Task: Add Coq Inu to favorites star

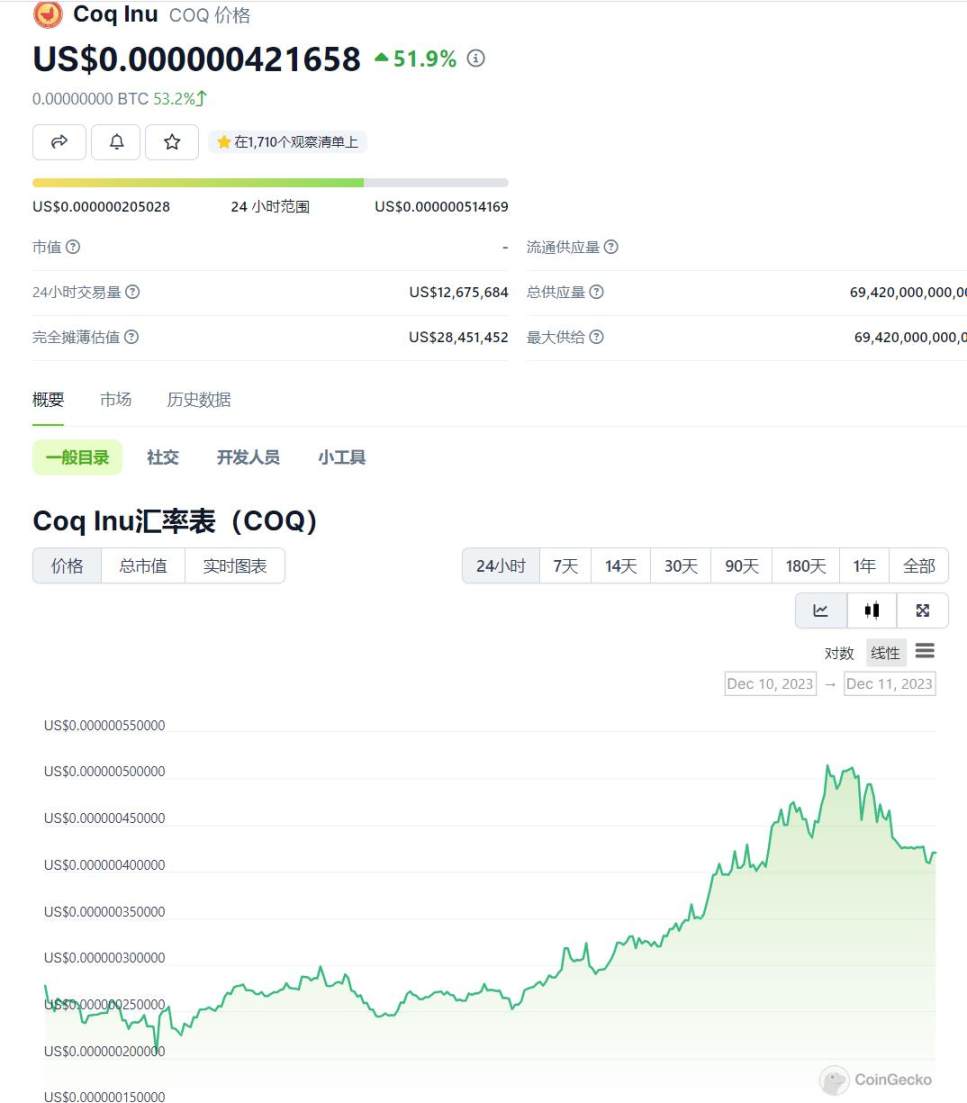Action: point(172,142)
